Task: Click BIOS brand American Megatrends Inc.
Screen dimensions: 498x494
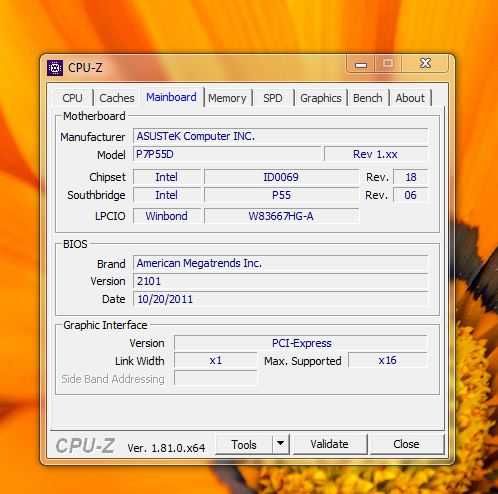Action: 280,263
